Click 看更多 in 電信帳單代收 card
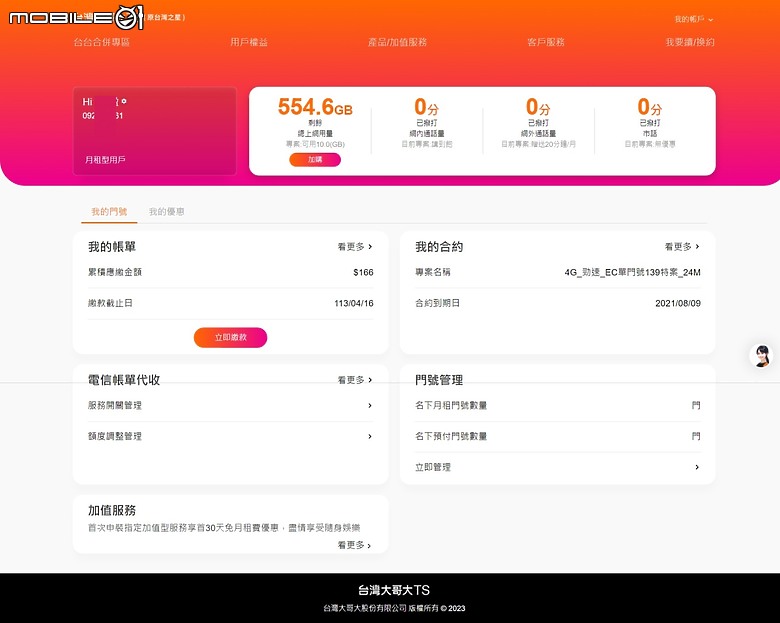780x623 pixels. point(355,380)
